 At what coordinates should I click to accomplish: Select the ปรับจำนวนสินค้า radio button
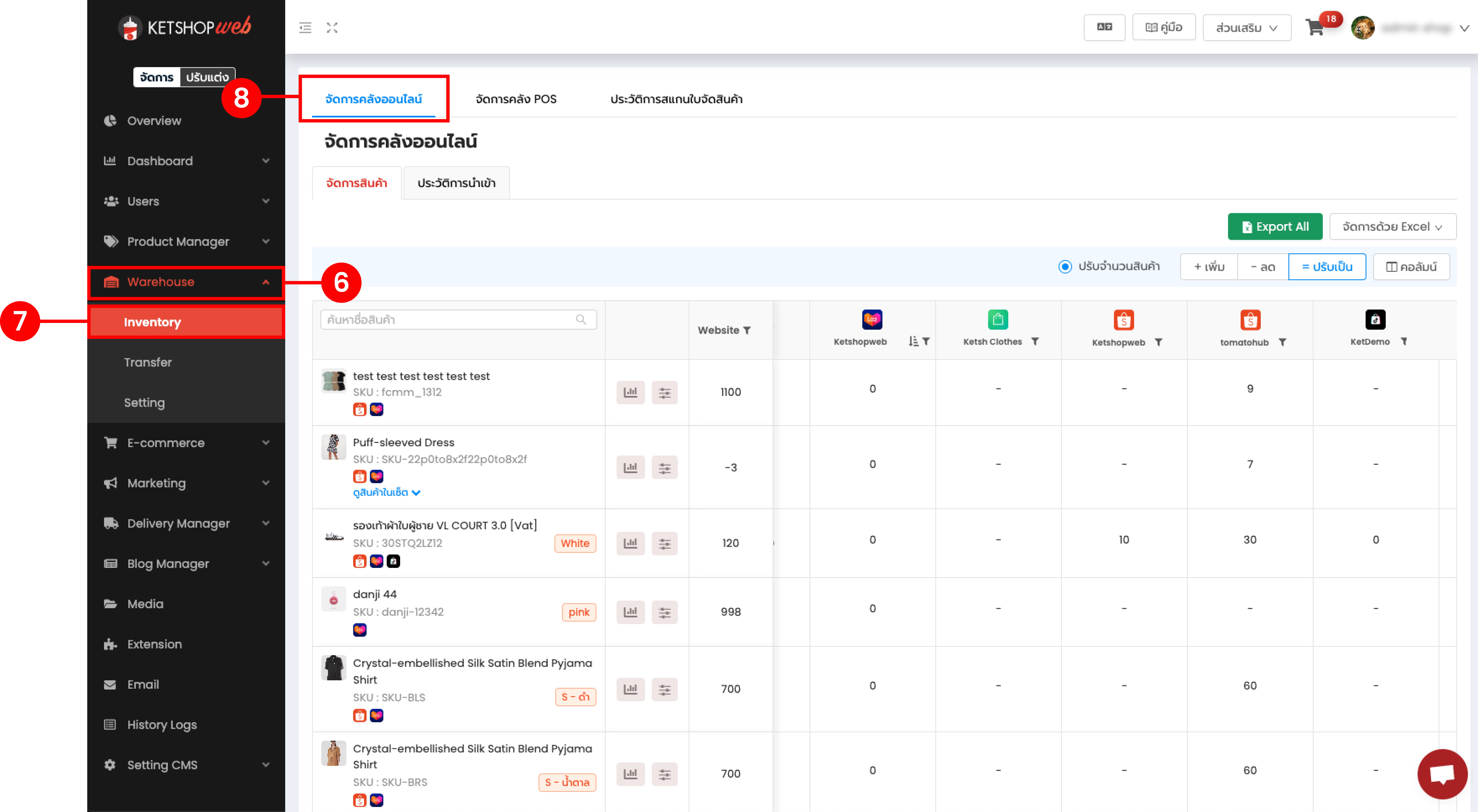point(1065,267)
